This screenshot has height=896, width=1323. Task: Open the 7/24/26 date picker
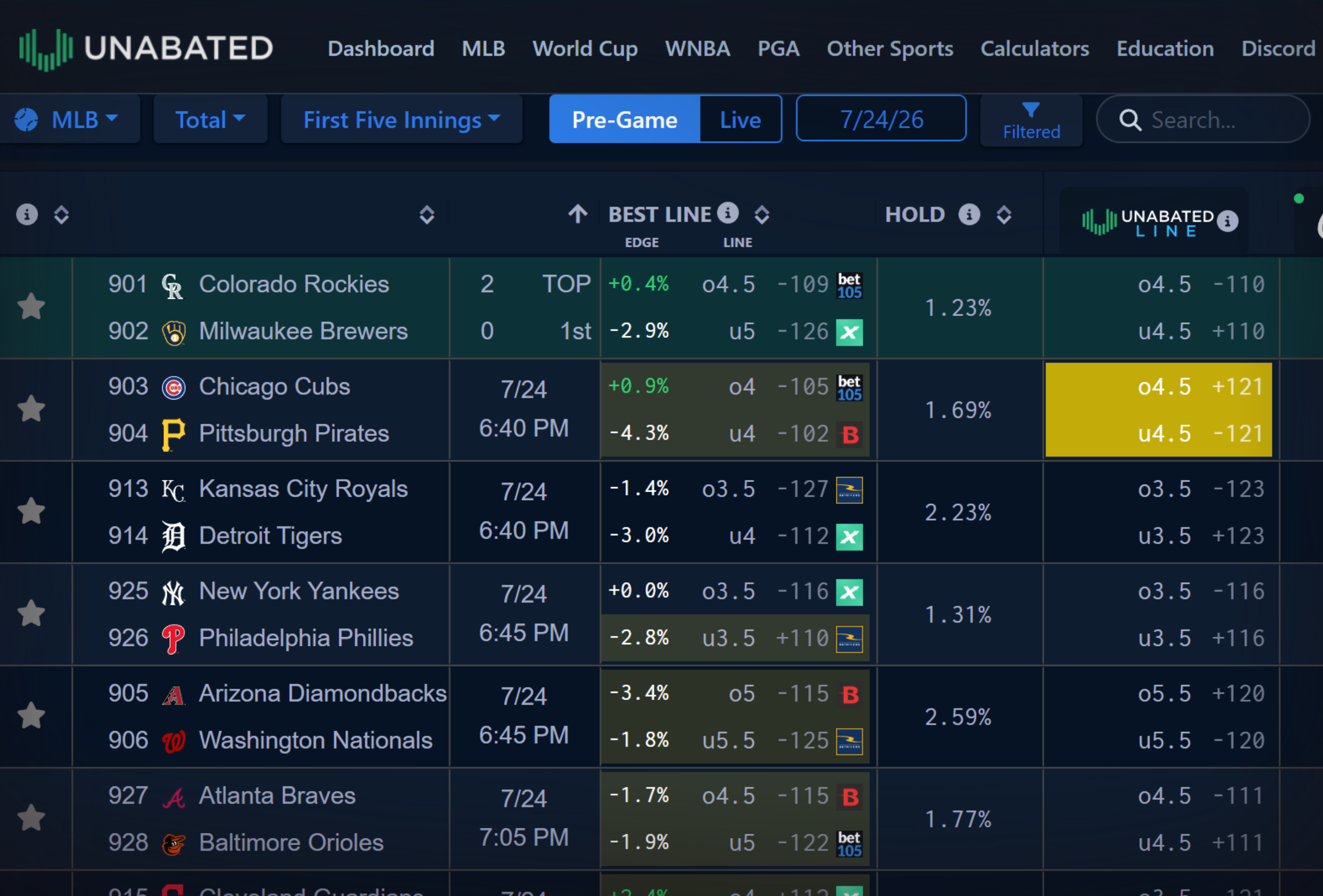click(x=881, y=119)
